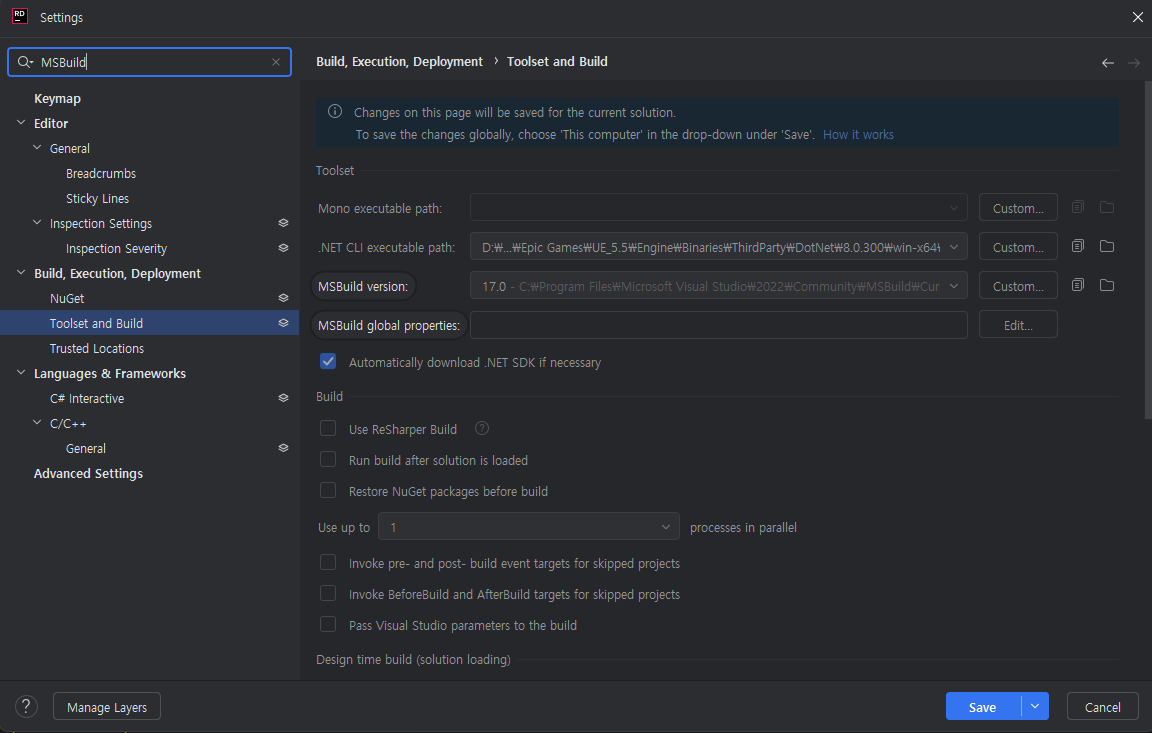
Task: Collapse Languages & Frameworks node
Action: (x=21, y=372)
